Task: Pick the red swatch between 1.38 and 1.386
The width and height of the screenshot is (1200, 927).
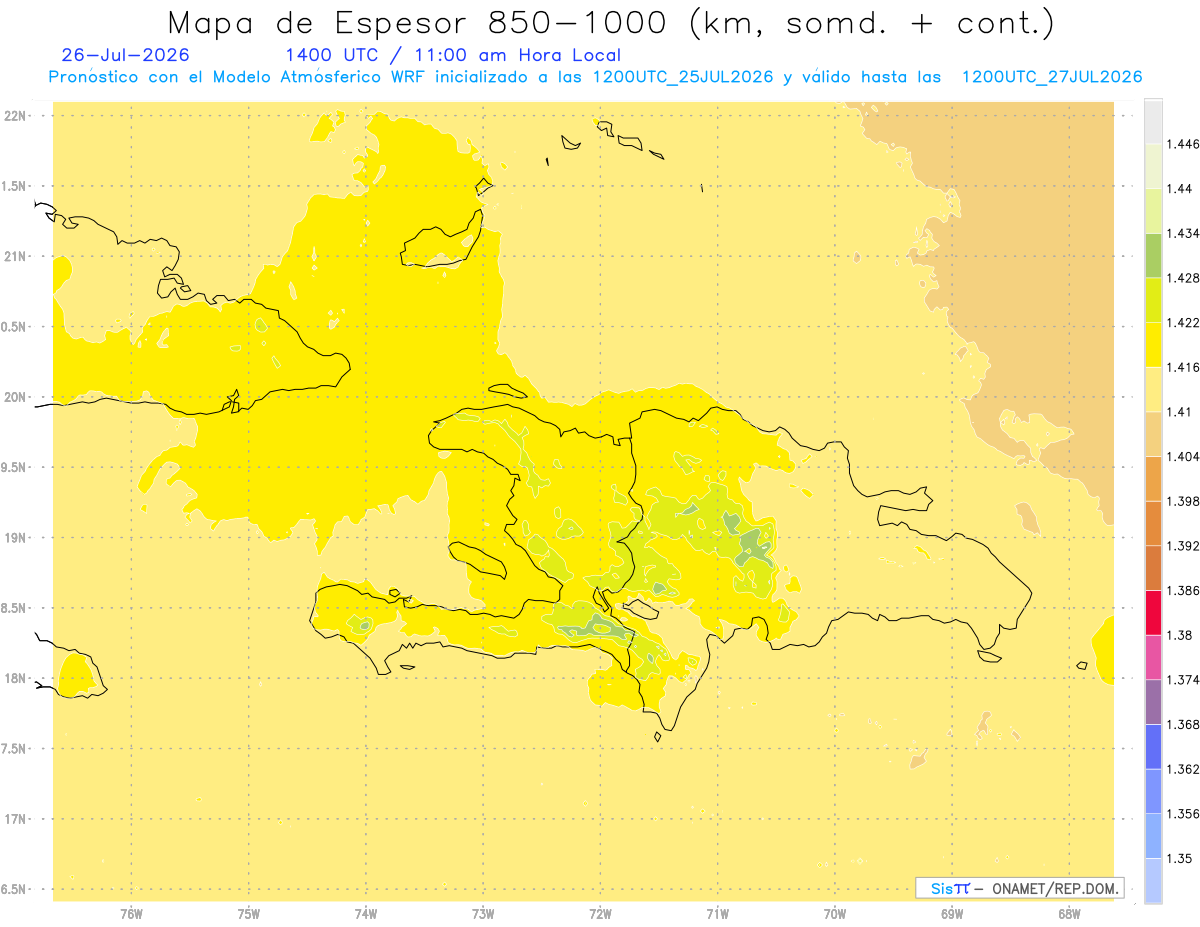Action: [x=1153, y=613]
